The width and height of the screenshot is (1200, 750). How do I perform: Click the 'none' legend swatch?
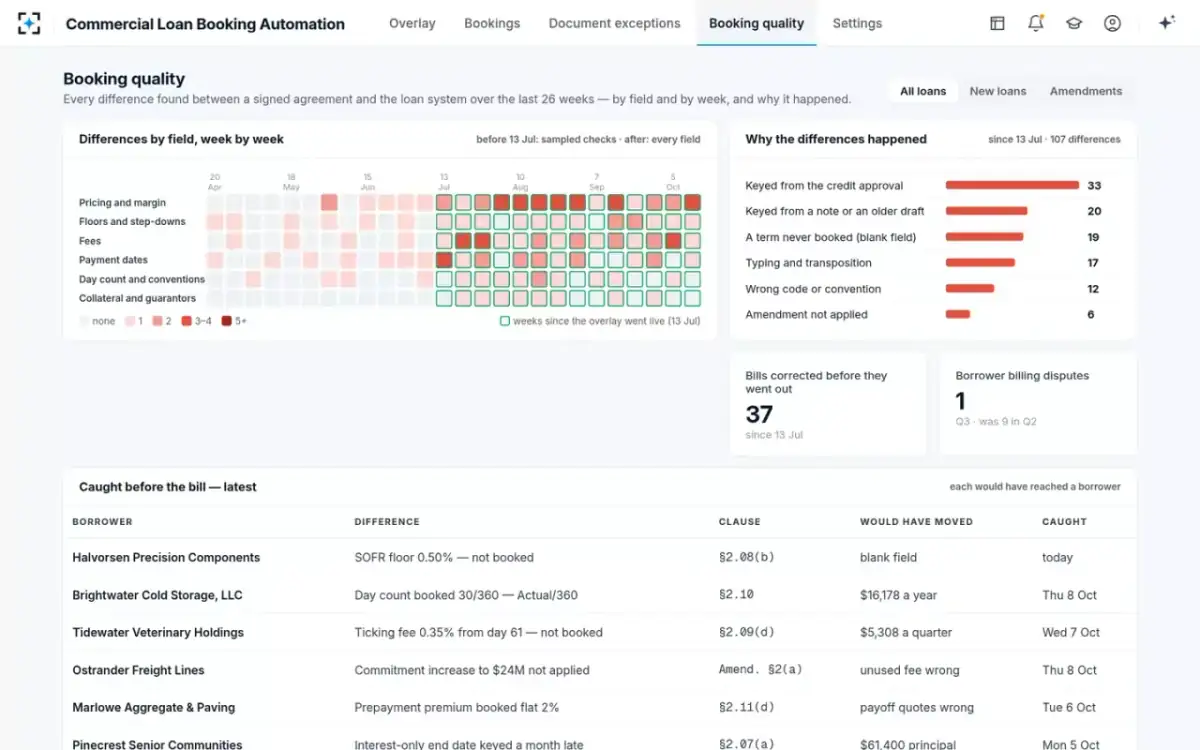coord(85,321)
